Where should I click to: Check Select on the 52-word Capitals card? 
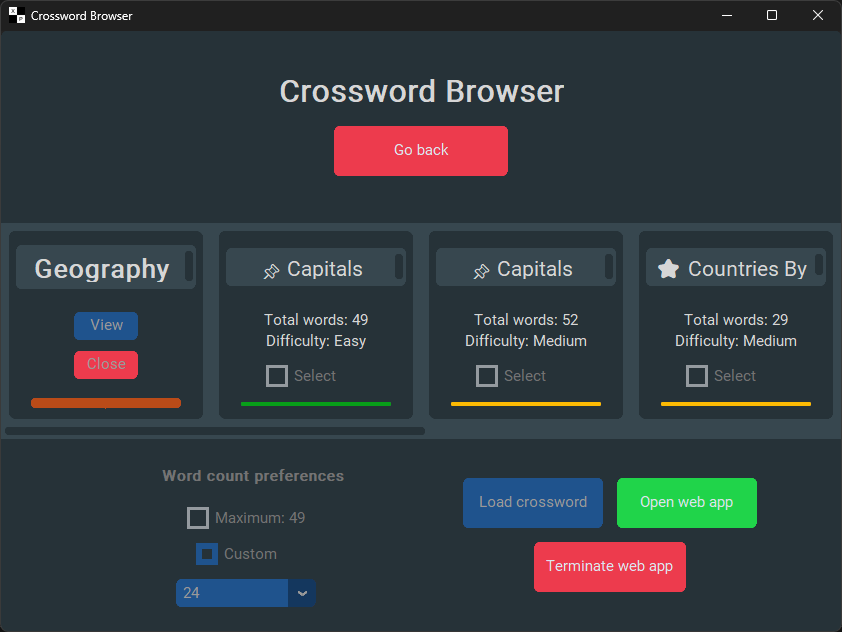click(487, 376)
